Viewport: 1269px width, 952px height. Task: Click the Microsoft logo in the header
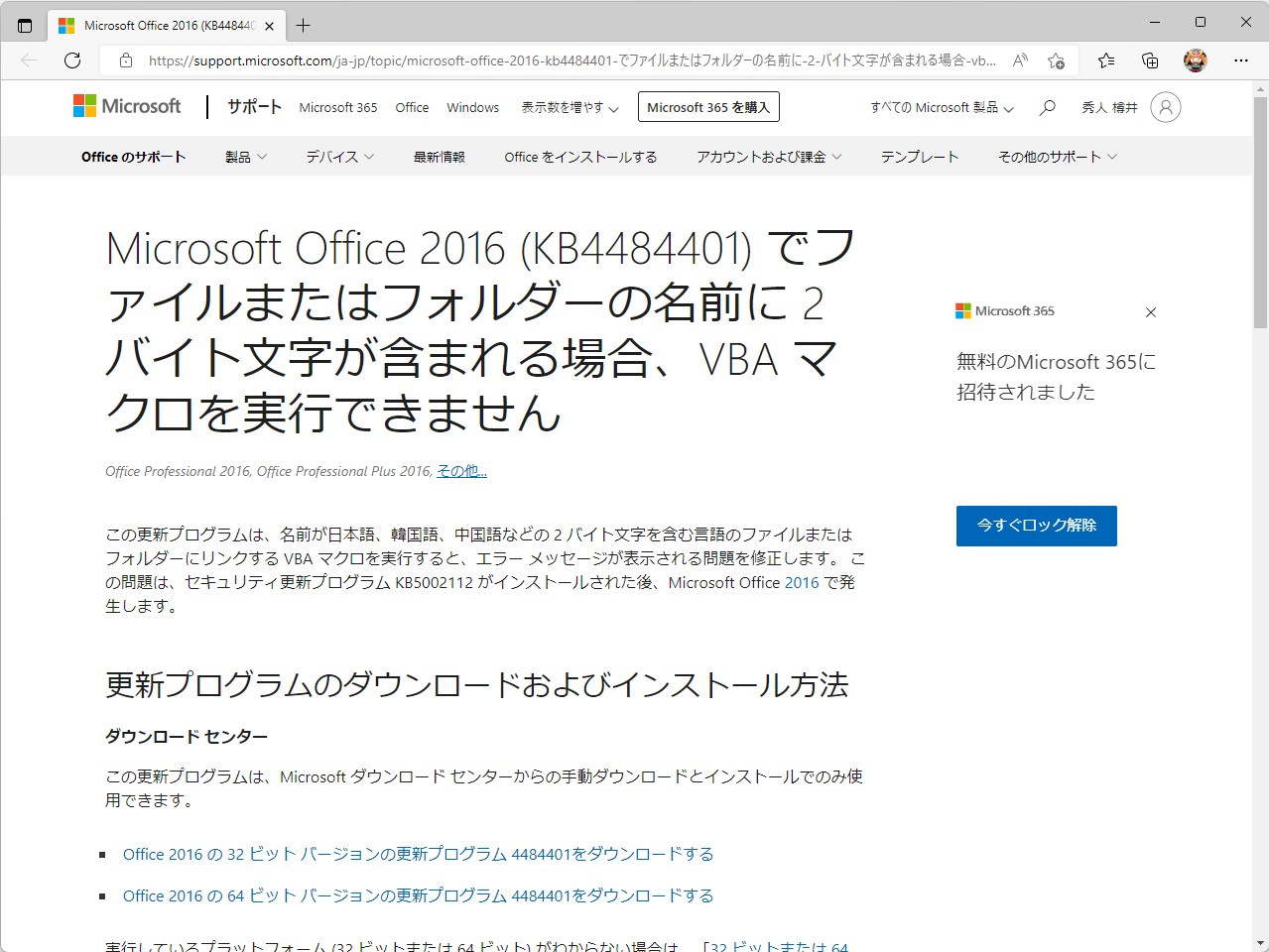tap(126, 106)
